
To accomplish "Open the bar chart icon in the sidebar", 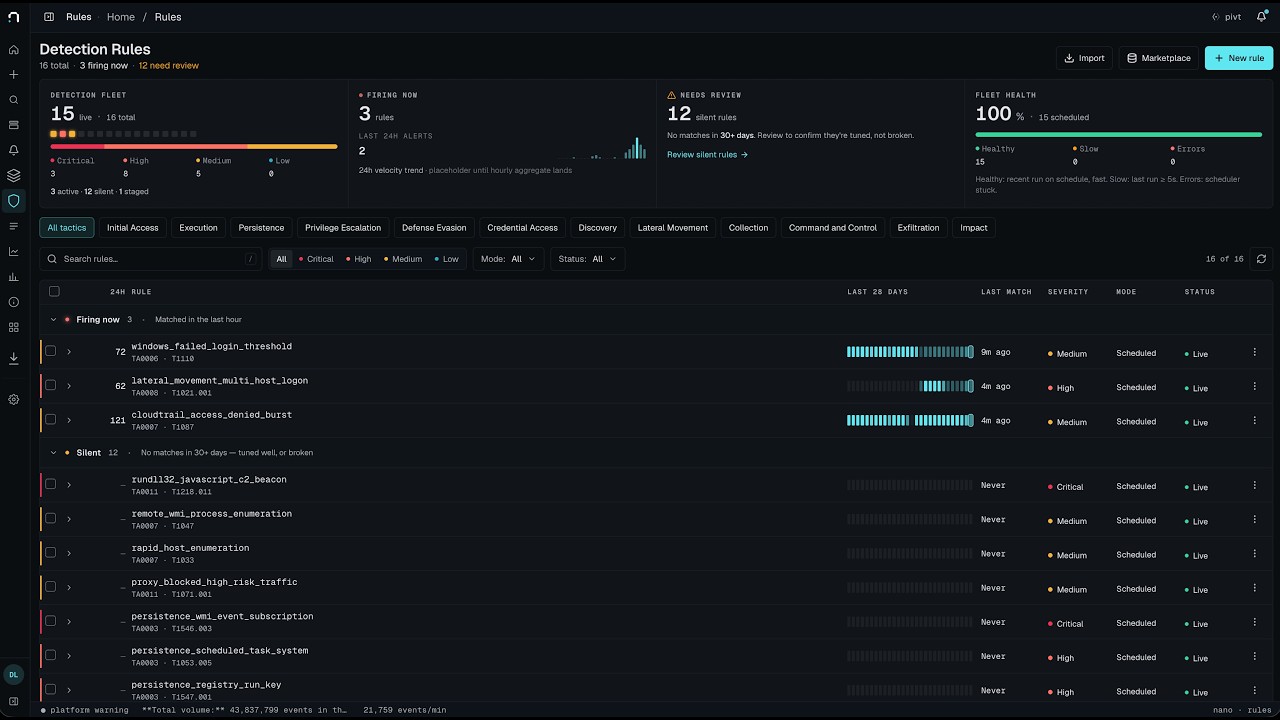I will [13, 277].
